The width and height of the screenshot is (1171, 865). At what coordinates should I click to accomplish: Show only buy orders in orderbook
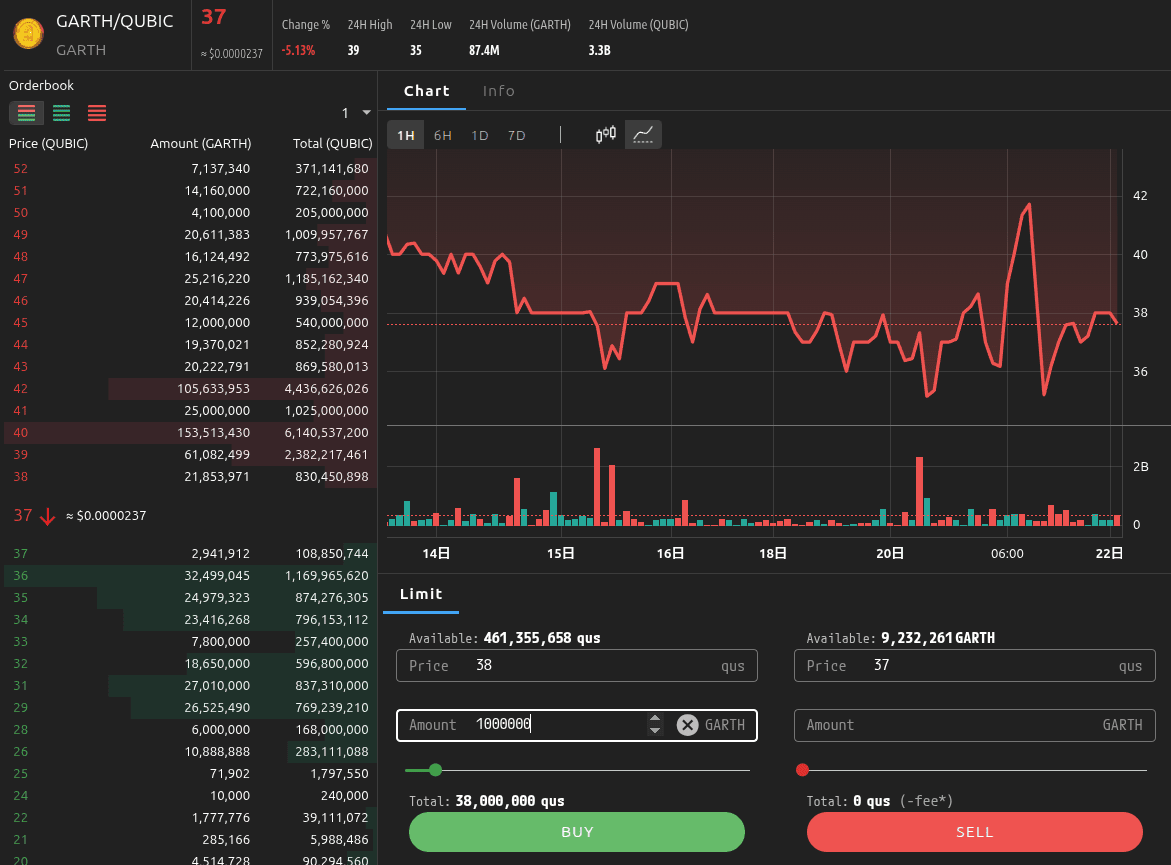click(61, 113)
